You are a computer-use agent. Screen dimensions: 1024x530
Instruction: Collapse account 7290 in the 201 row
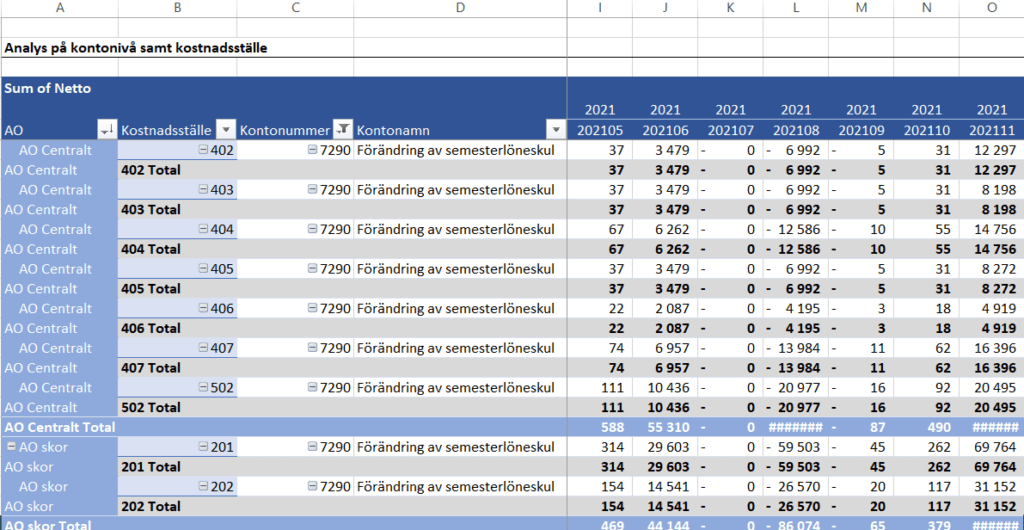[313, 447]
